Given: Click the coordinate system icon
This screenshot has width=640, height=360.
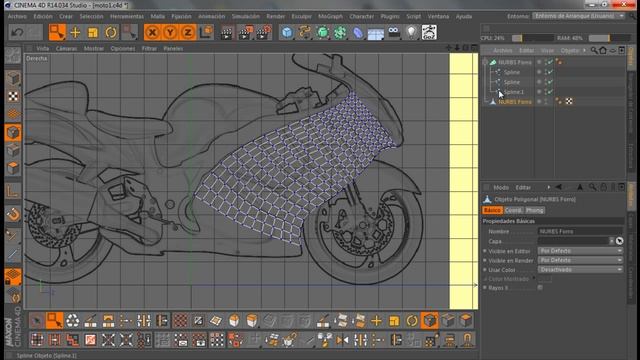Looking at the screenshot, I should [207, 32].
